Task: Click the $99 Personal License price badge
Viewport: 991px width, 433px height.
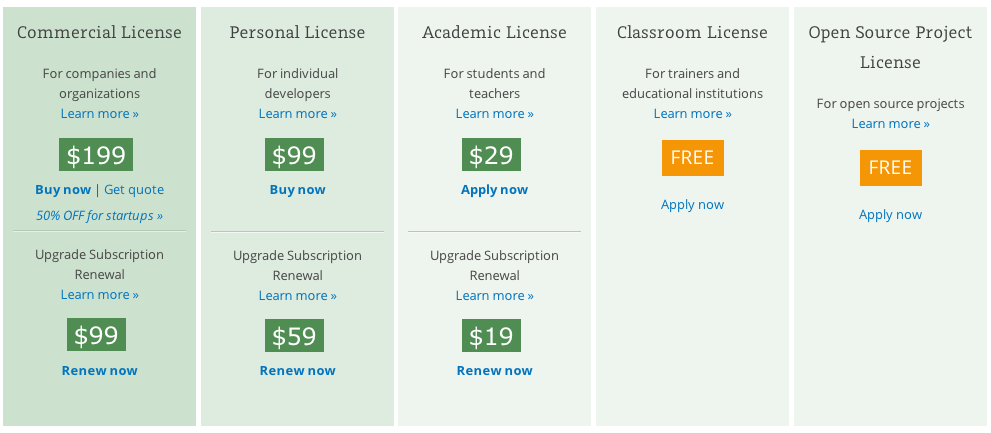Action: click(x=295, y=155)
